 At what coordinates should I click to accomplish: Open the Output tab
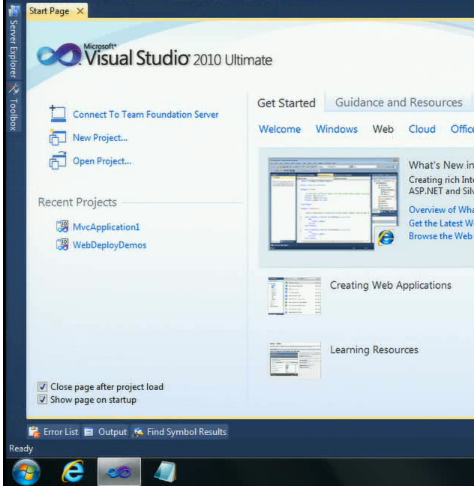click(x=106, y=432)
